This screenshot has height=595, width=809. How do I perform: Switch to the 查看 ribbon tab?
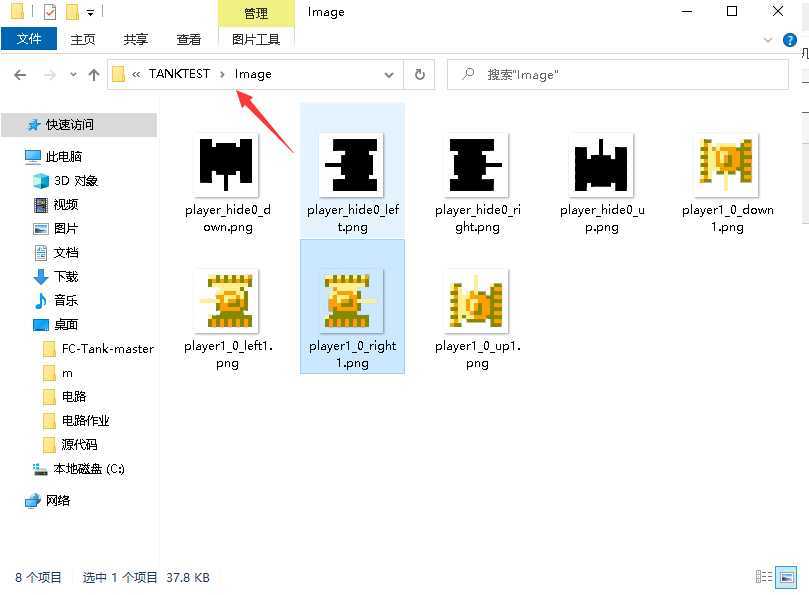tap(189, 39)
